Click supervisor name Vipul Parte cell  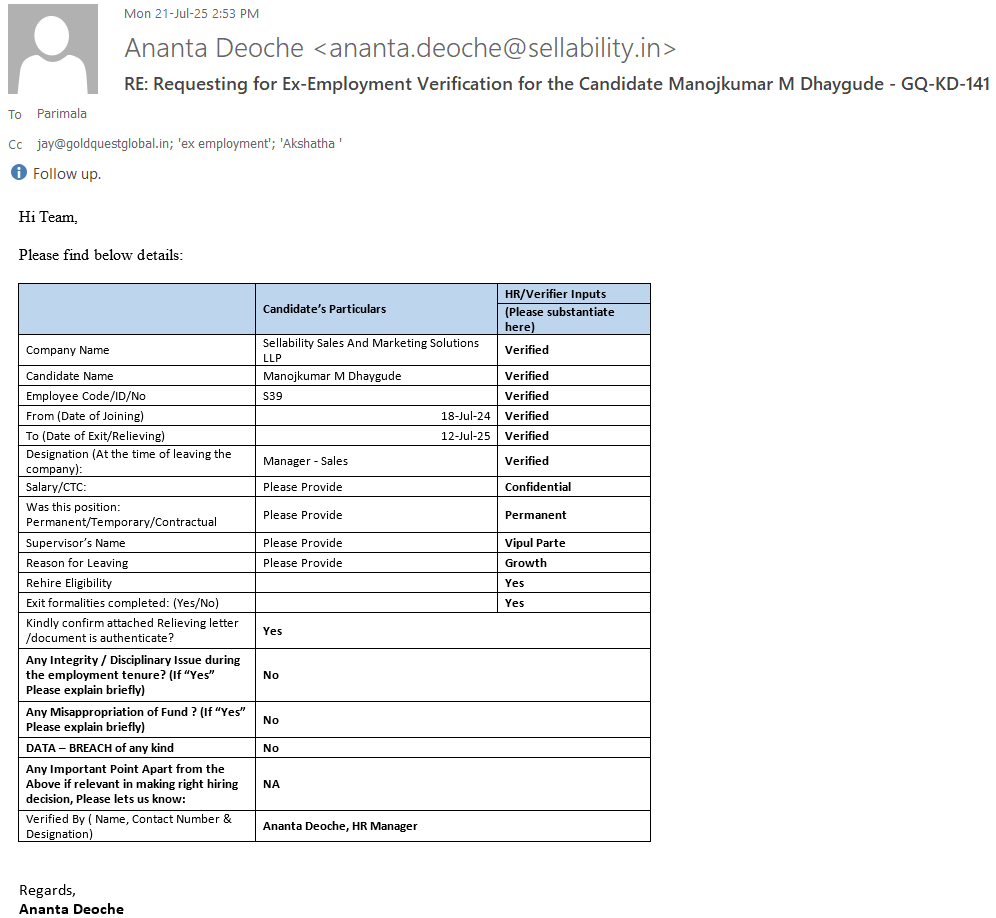(x=535, y=543)
